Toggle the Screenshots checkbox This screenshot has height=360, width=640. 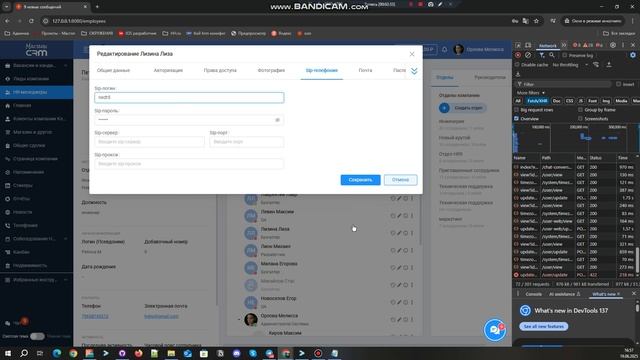(580, 119)
